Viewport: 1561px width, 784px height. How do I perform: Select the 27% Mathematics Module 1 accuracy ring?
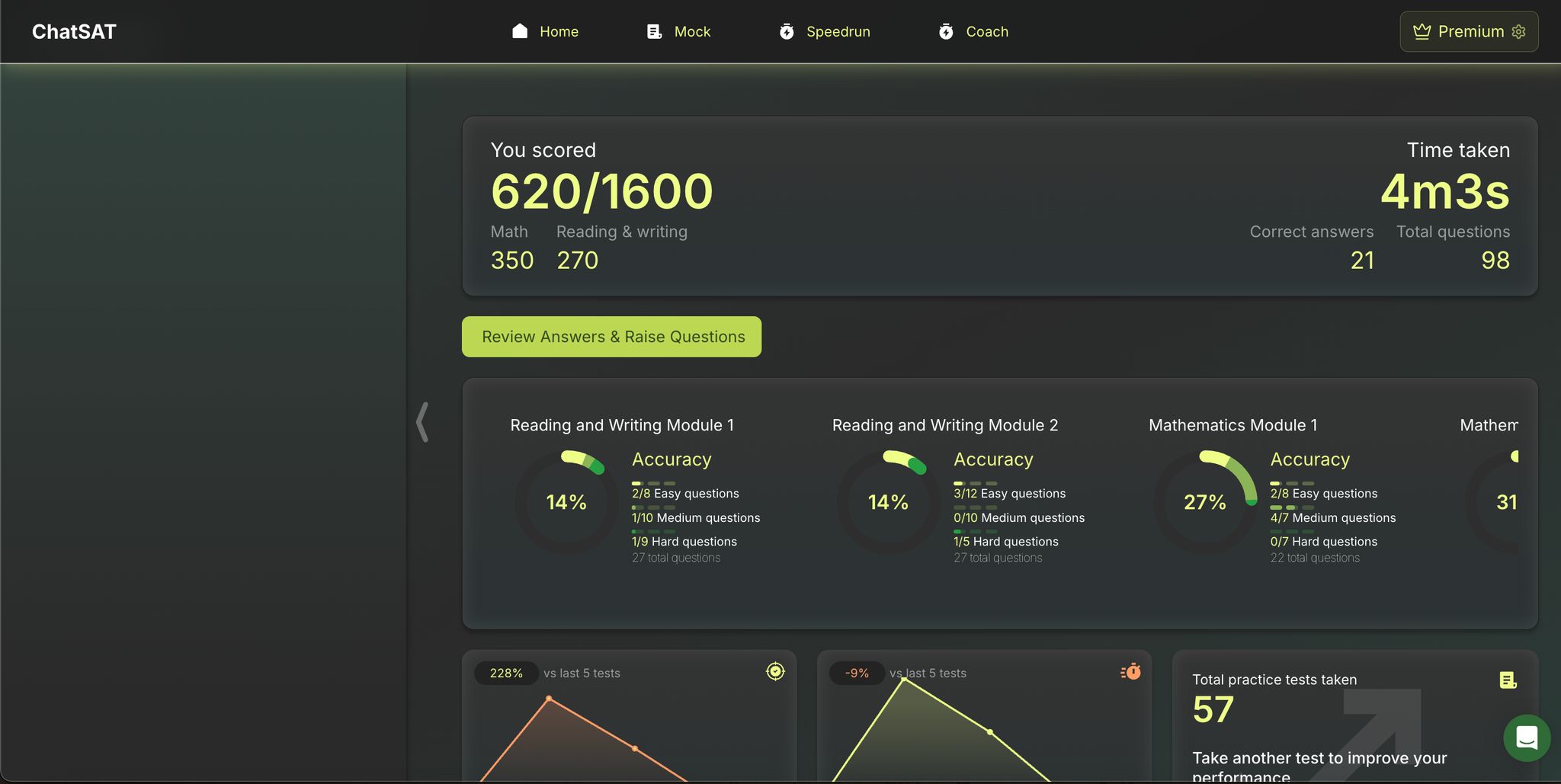[1204, 502]
